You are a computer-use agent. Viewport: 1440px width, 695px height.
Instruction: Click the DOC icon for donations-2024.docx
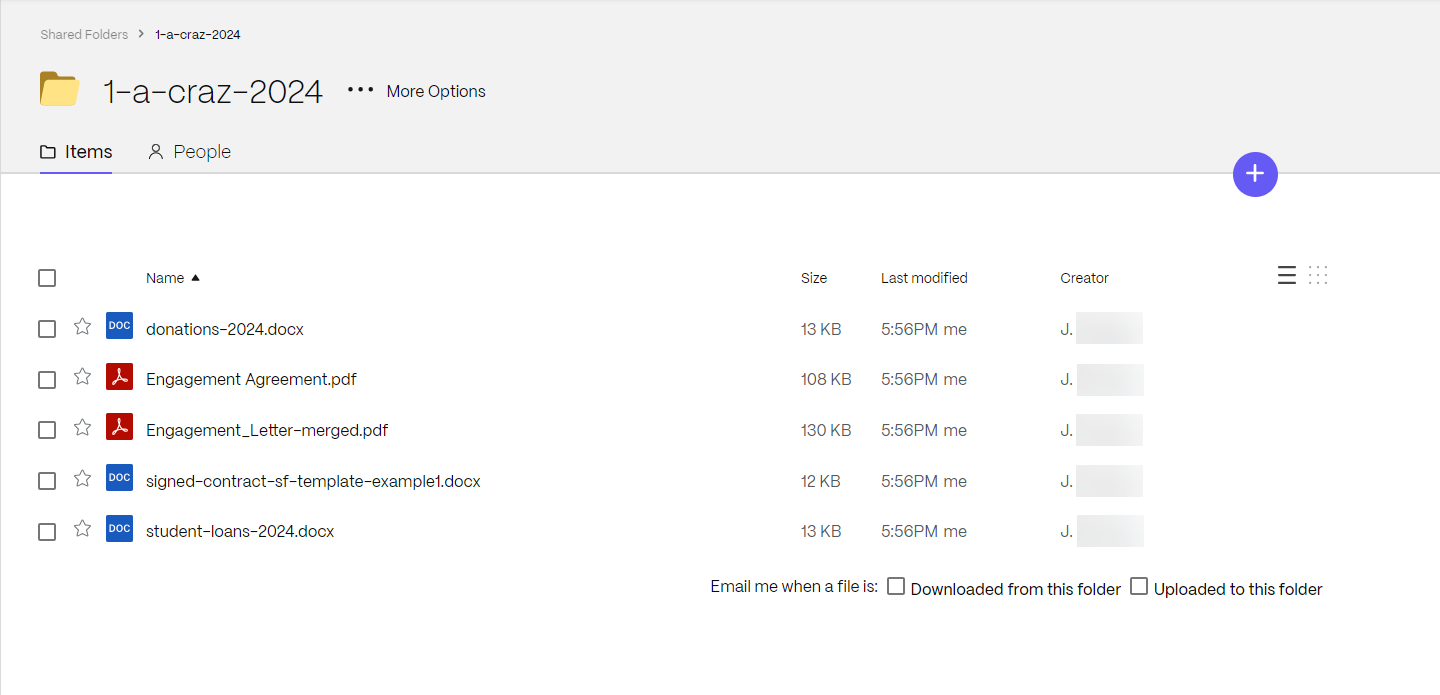click(x=119, y=326)
